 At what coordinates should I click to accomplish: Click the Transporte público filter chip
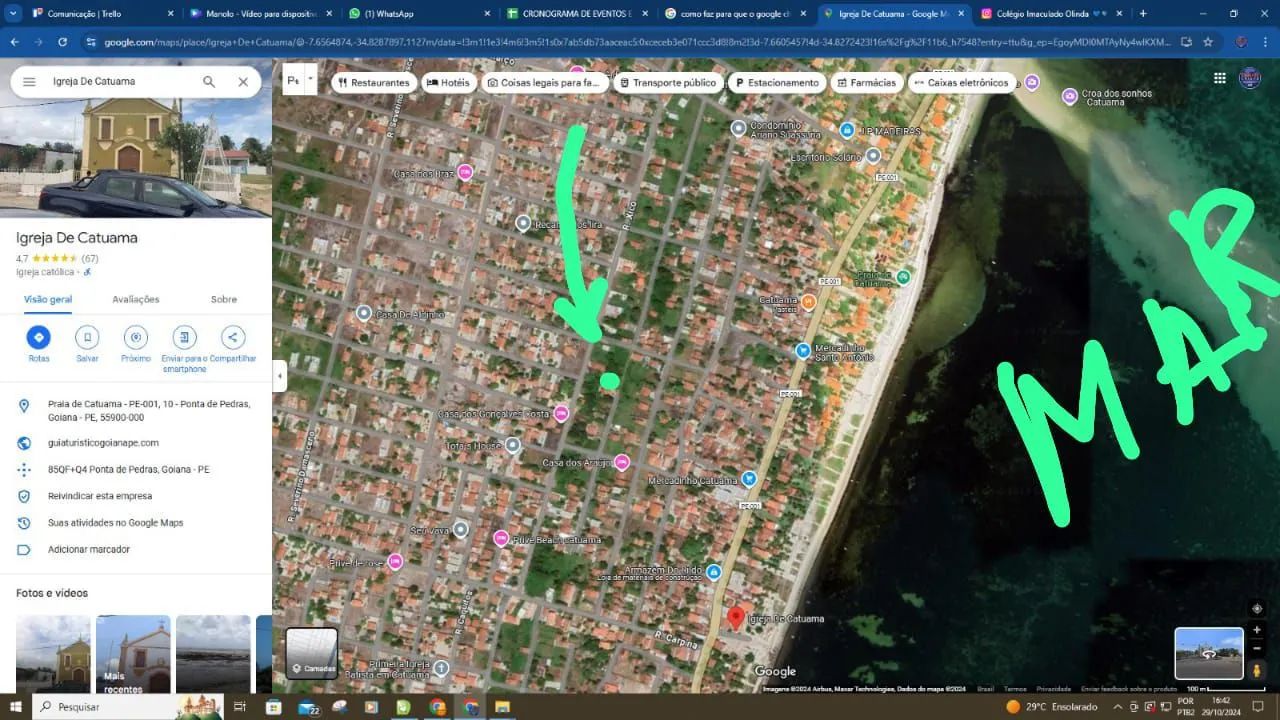point(668,83)
